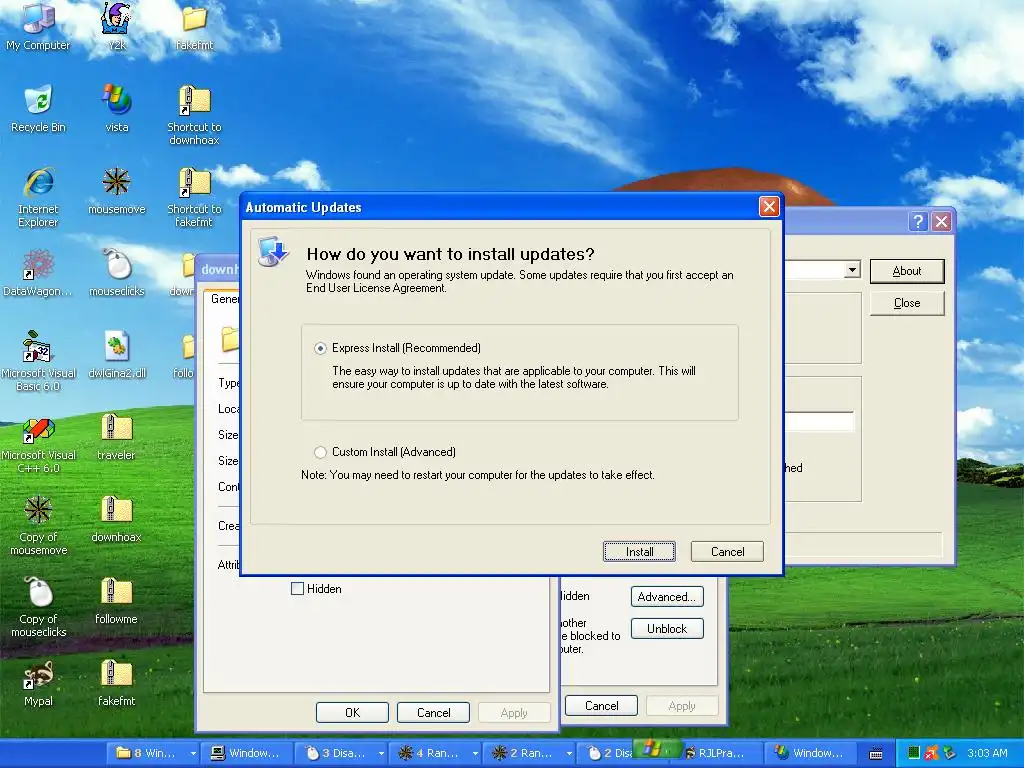The image size is (1024, 768).
Task: Click Cancel in the right properties window
Action: click(x=601, y=706)
